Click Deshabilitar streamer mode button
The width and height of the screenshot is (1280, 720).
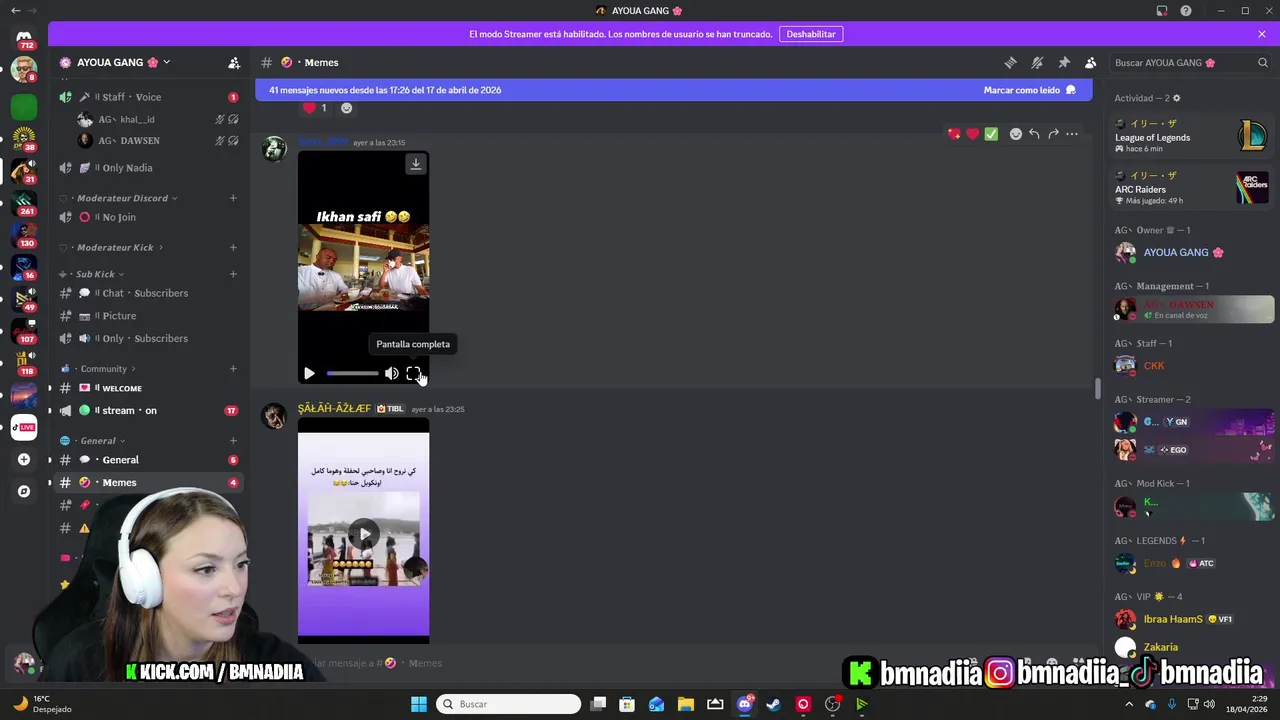click(811, 34)
